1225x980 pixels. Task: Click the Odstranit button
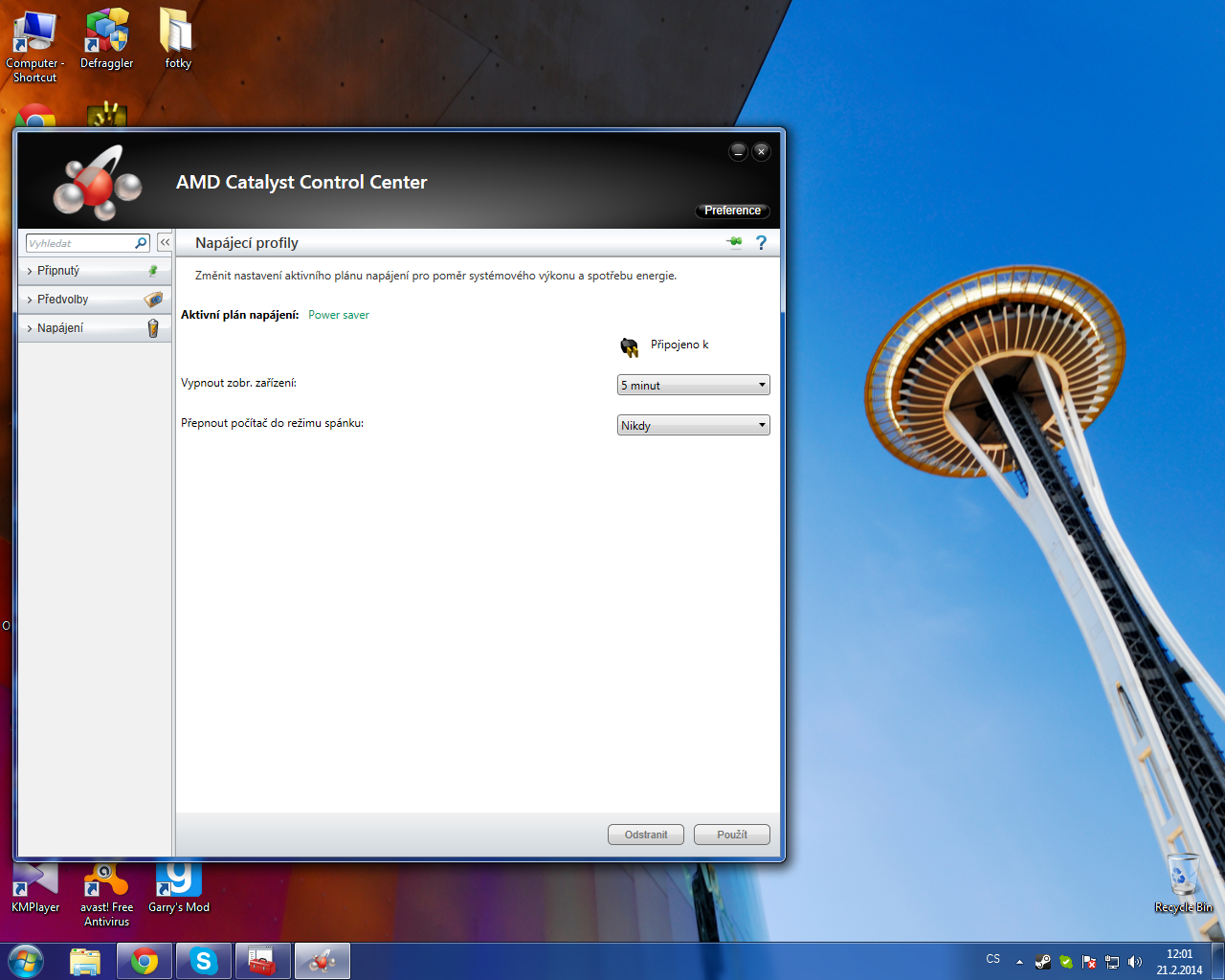pyautogui.click(x=645, y=835)
